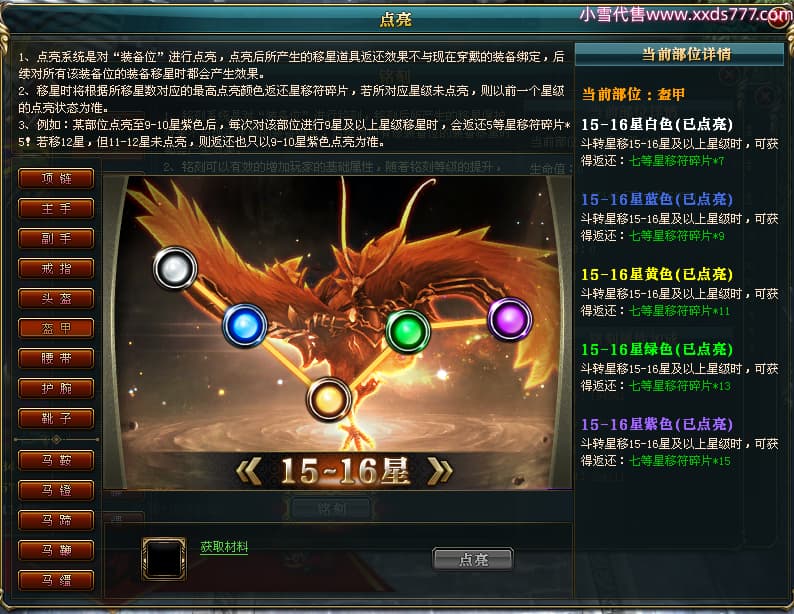This screenshot has width=794, height=614.
Task: Go to next star level arrow
Action: point(440,471)
